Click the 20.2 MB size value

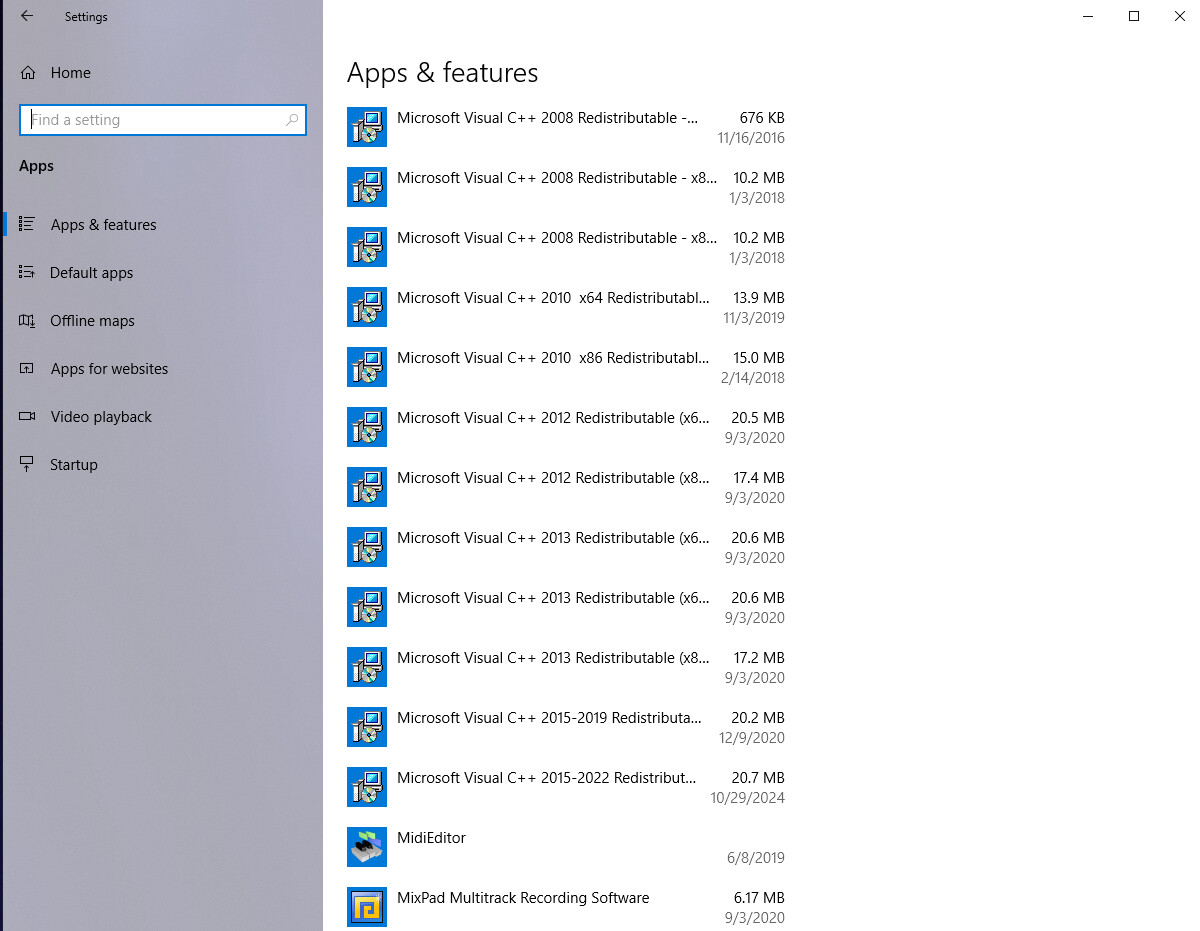[x=758, y=718]
